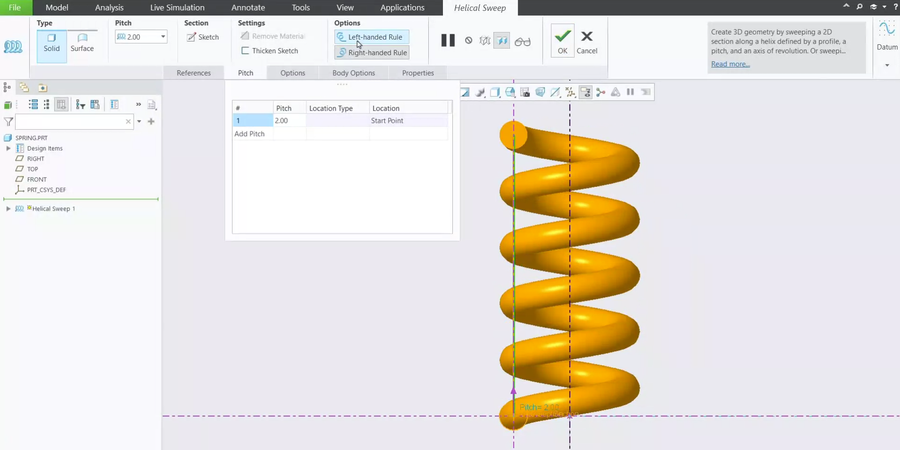This screenshot has height=450, width=900.
Task: Click the glasses verify preview icon
Action: pyautogui.click(x=522, y=41)
